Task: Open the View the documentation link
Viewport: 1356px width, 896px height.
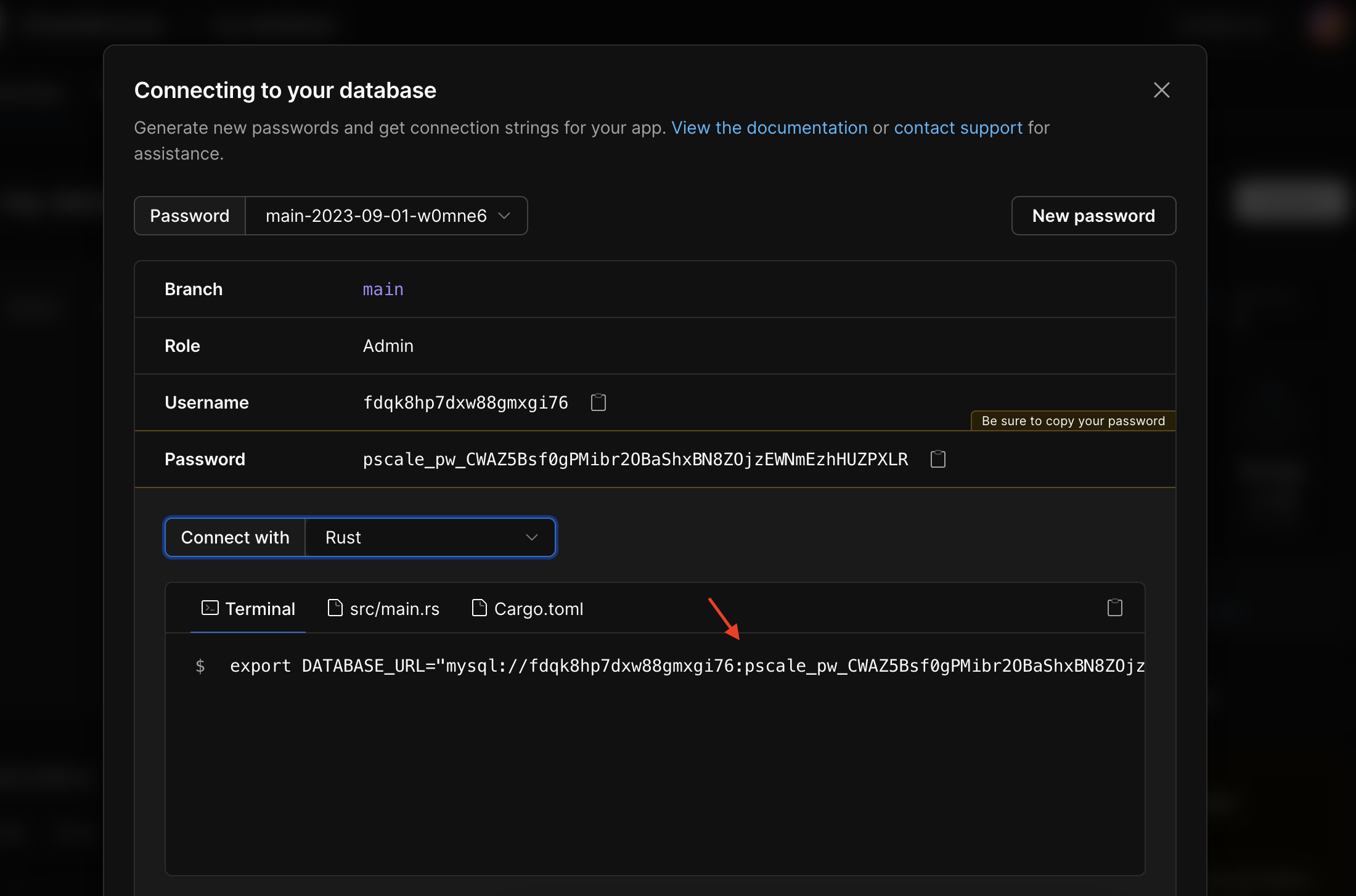Action: pyautogui.click(x=769, y=128)
